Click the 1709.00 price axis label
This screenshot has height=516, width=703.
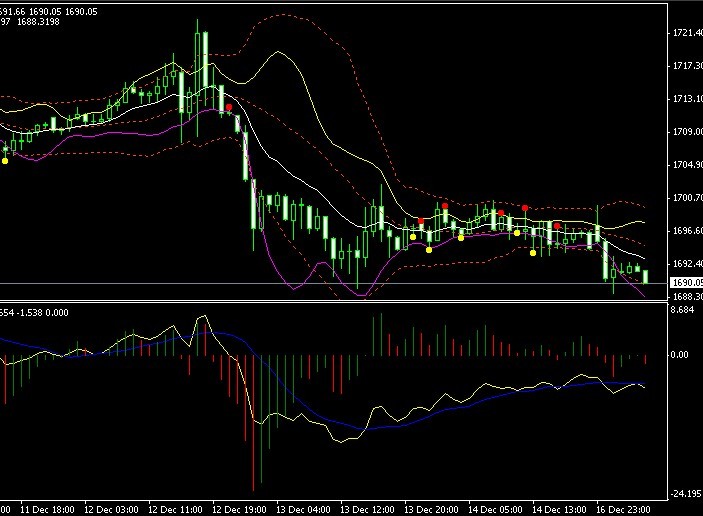tap(688, 132)
